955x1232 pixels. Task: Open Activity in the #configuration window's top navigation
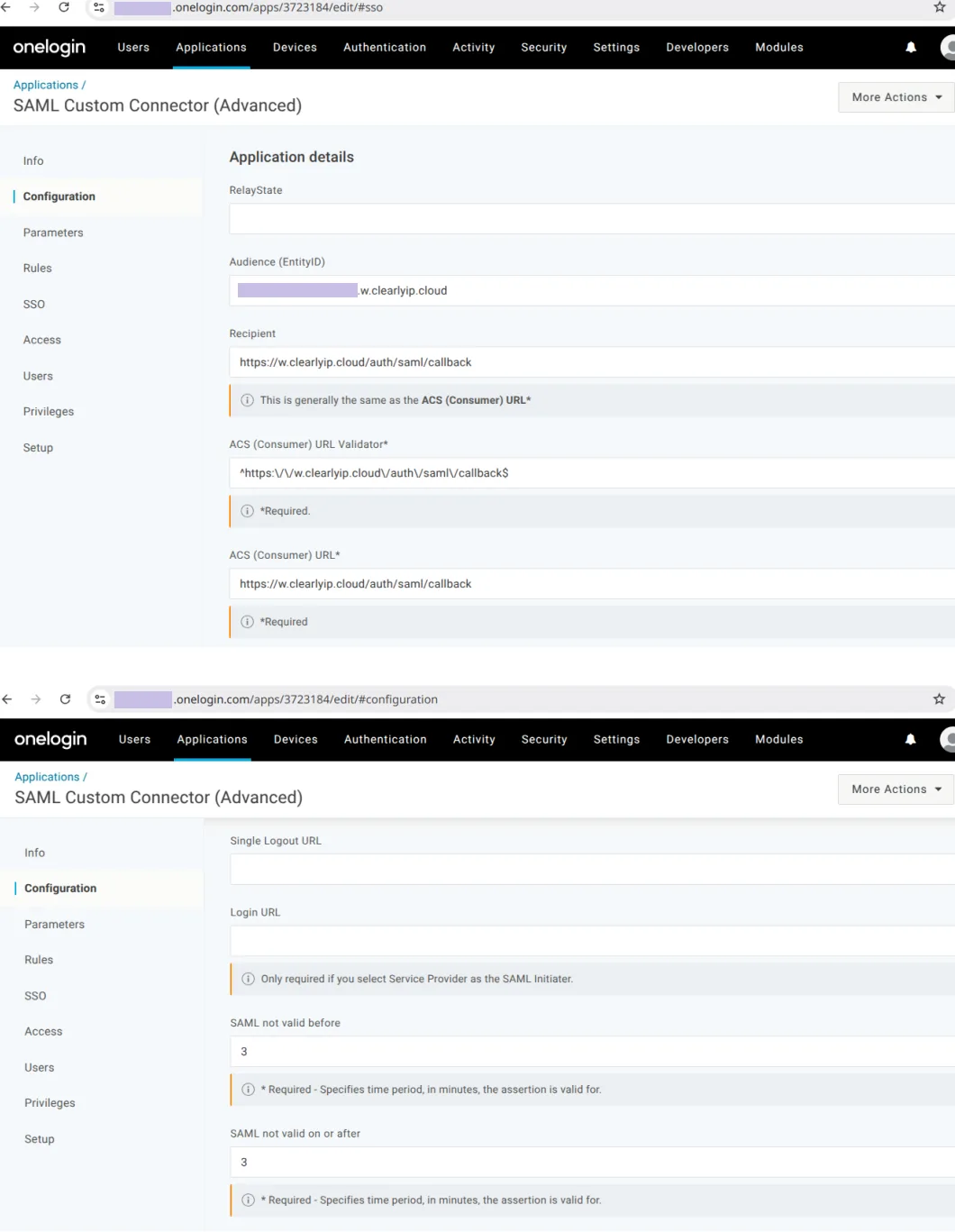(x=474, y=740)
